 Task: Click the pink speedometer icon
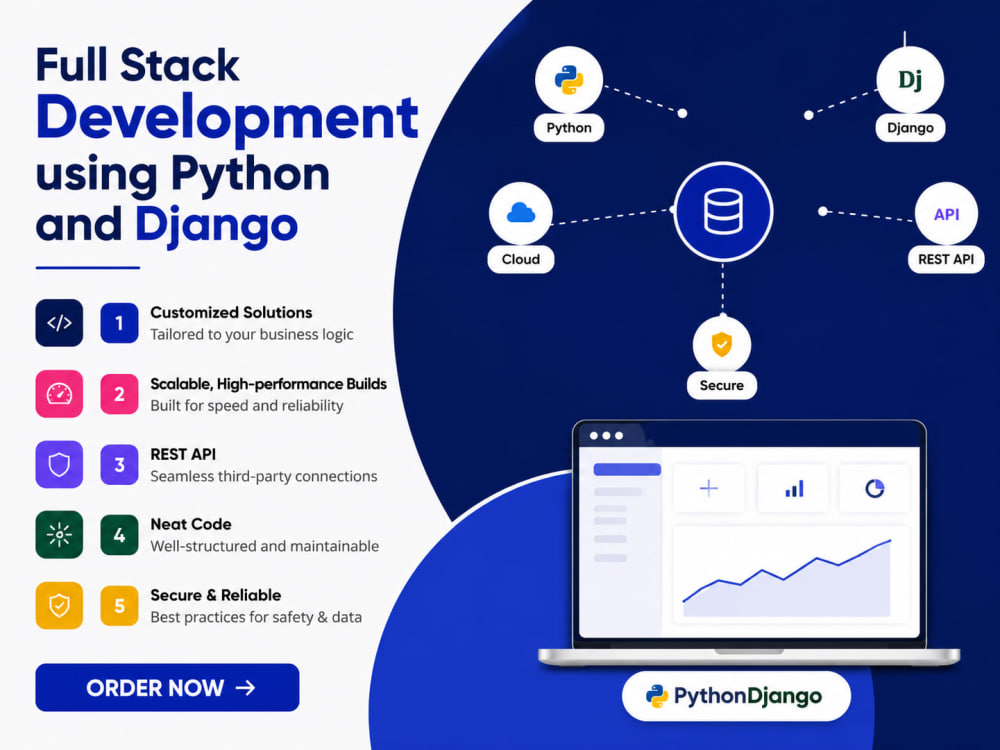click(x=59, y=393)
